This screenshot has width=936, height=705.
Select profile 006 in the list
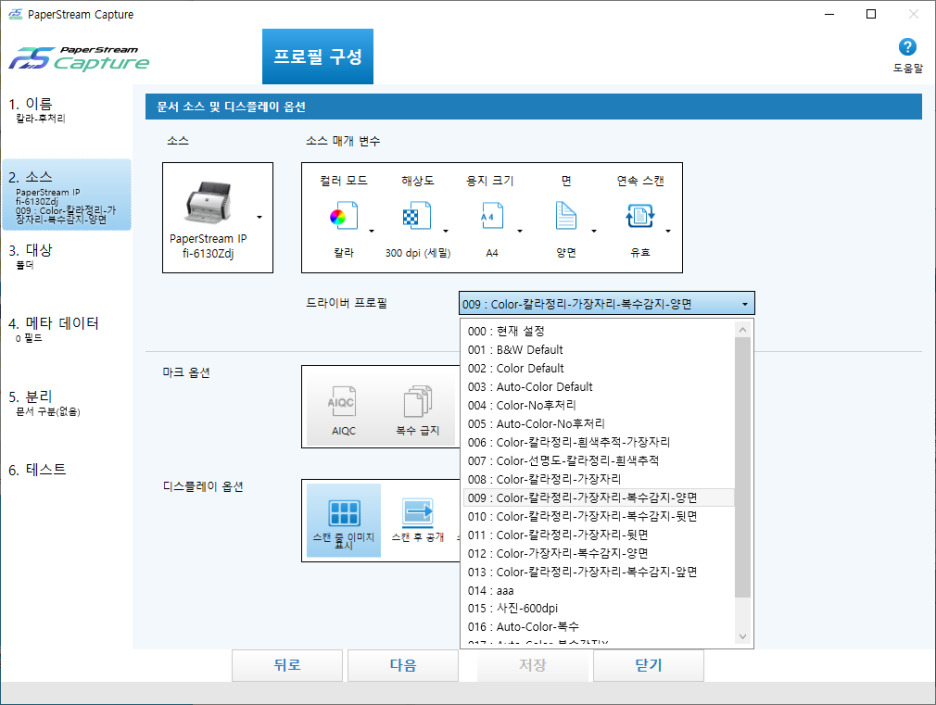[x=598, y=442]
